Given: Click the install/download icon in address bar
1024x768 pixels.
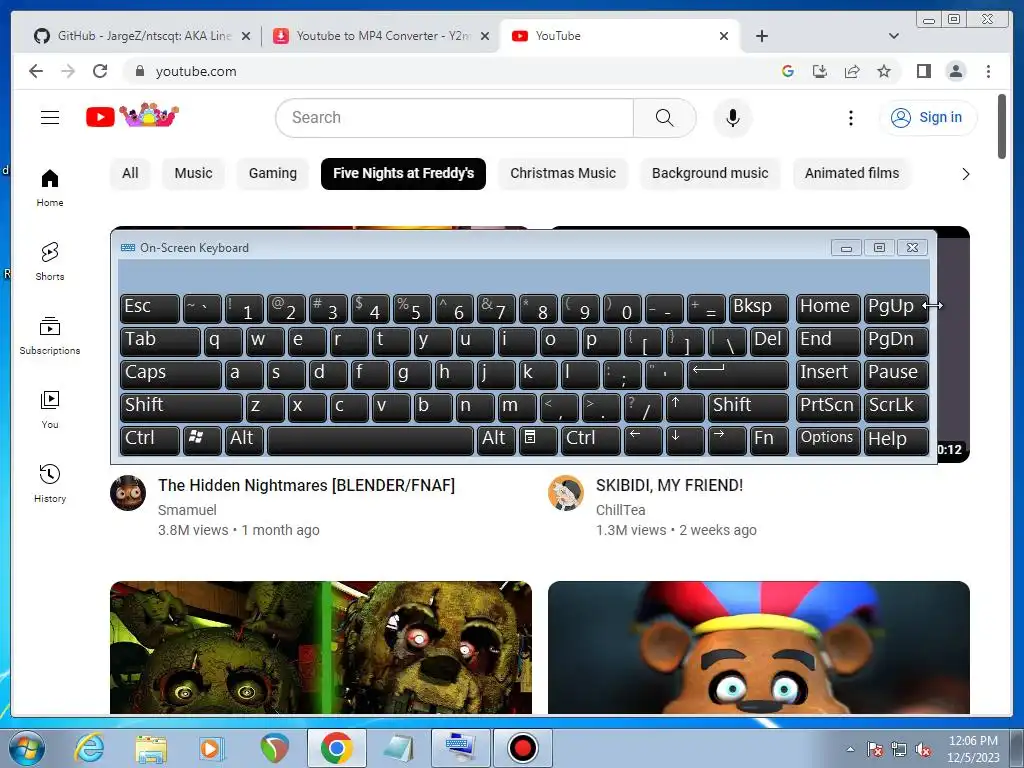Looking at the screenshot, I should coord(820,71).
